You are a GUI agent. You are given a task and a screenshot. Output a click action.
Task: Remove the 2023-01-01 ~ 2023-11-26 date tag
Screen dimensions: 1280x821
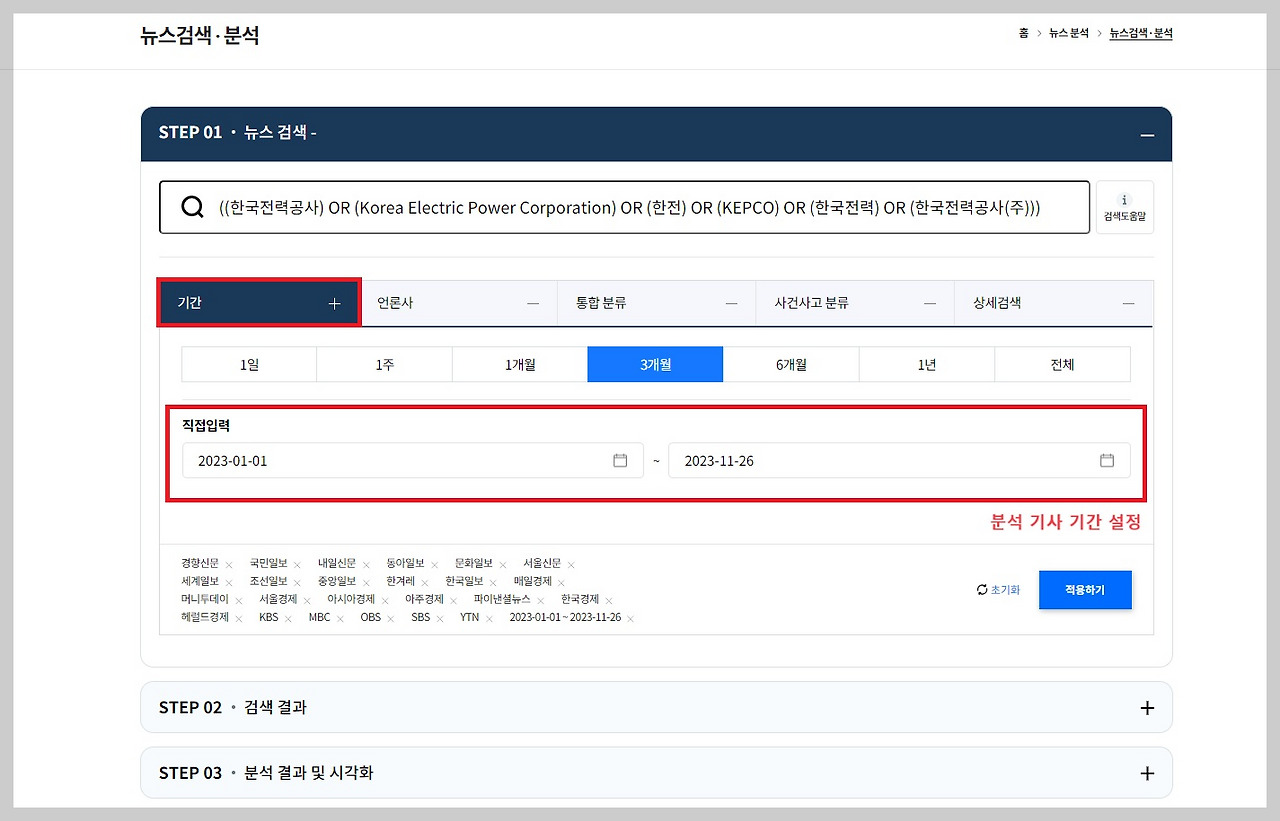(x=631, y=619)
